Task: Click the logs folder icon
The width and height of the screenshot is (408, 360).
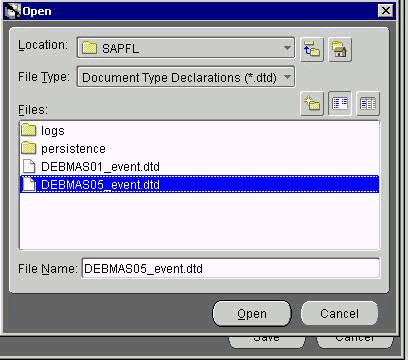Action: point(28,130)
